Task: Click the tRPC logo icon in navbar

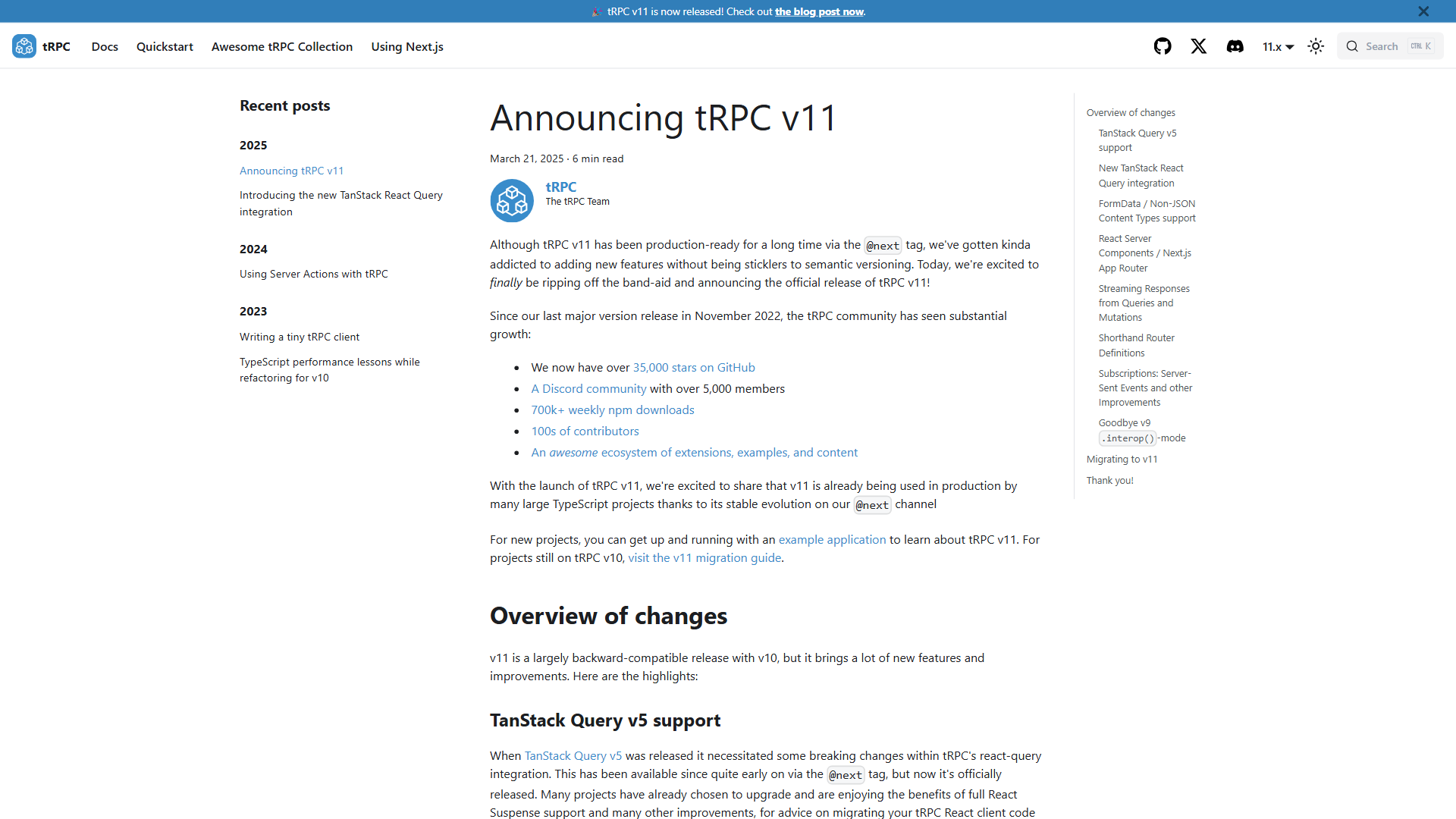Action: click(24, 46)
